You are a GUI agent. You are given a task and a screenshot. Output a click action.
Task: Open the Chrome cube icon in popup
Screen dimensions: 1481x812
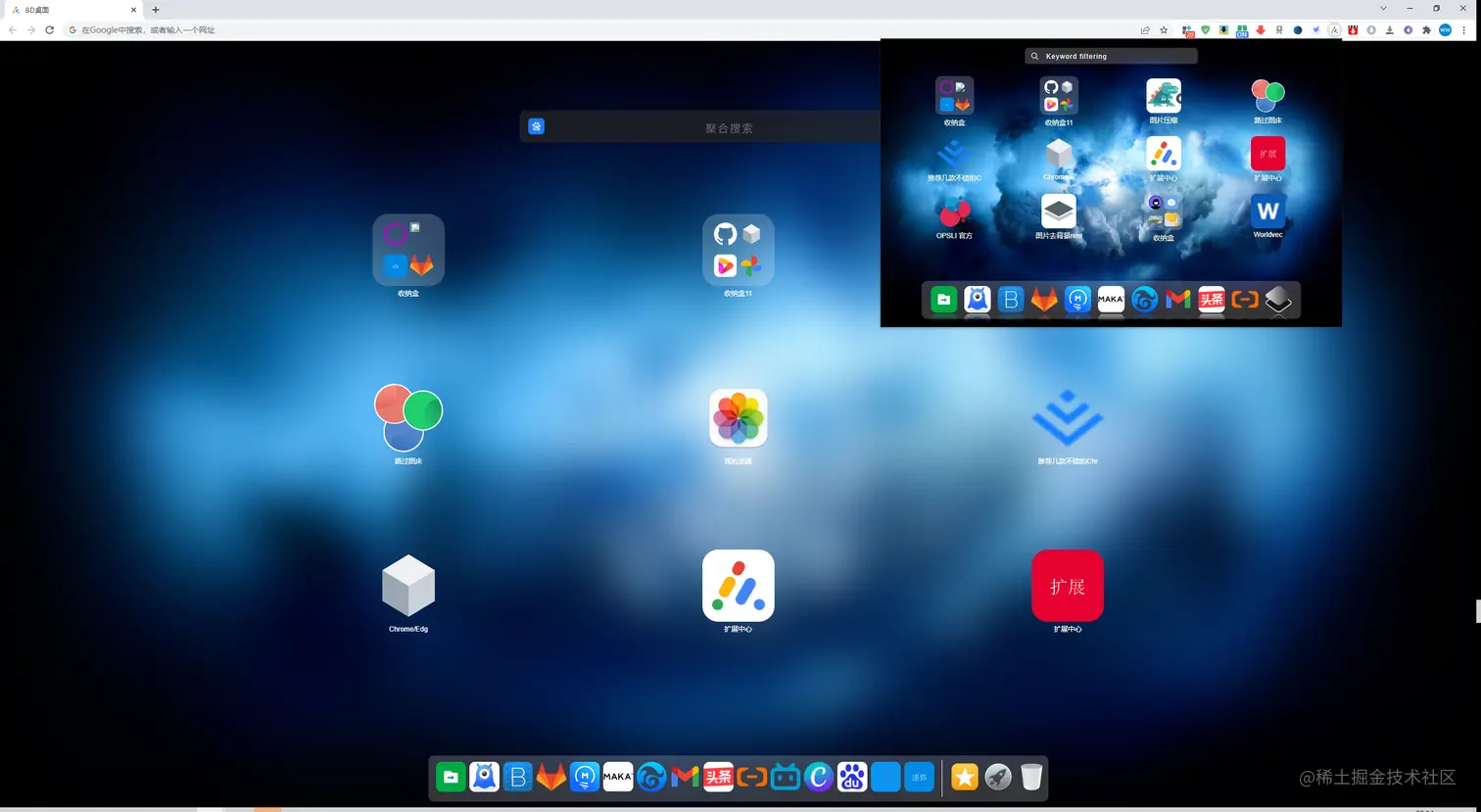pyautogui.click(x=1059, y=154)
